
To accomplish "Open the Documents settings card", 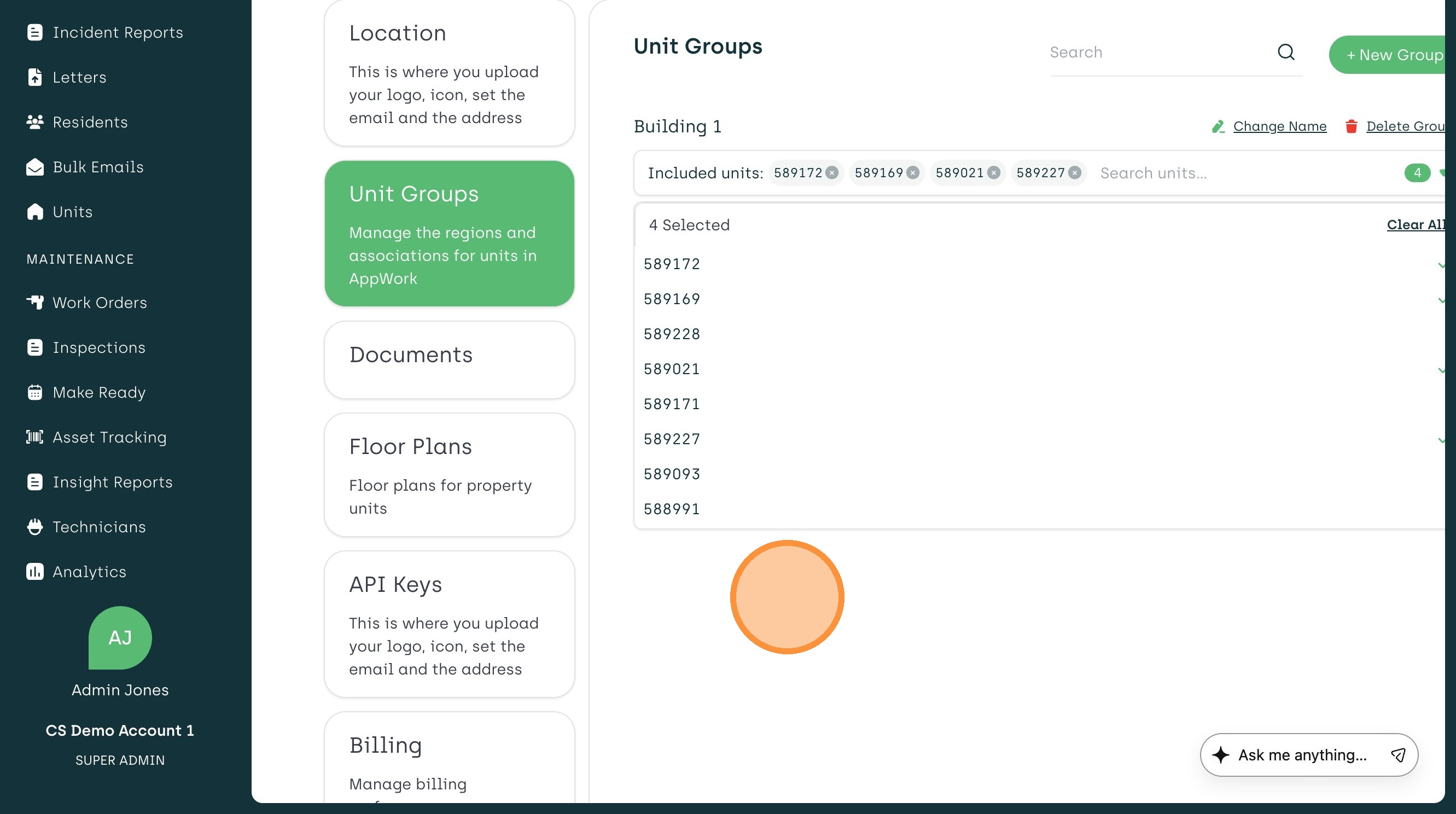I will (450, 359).
